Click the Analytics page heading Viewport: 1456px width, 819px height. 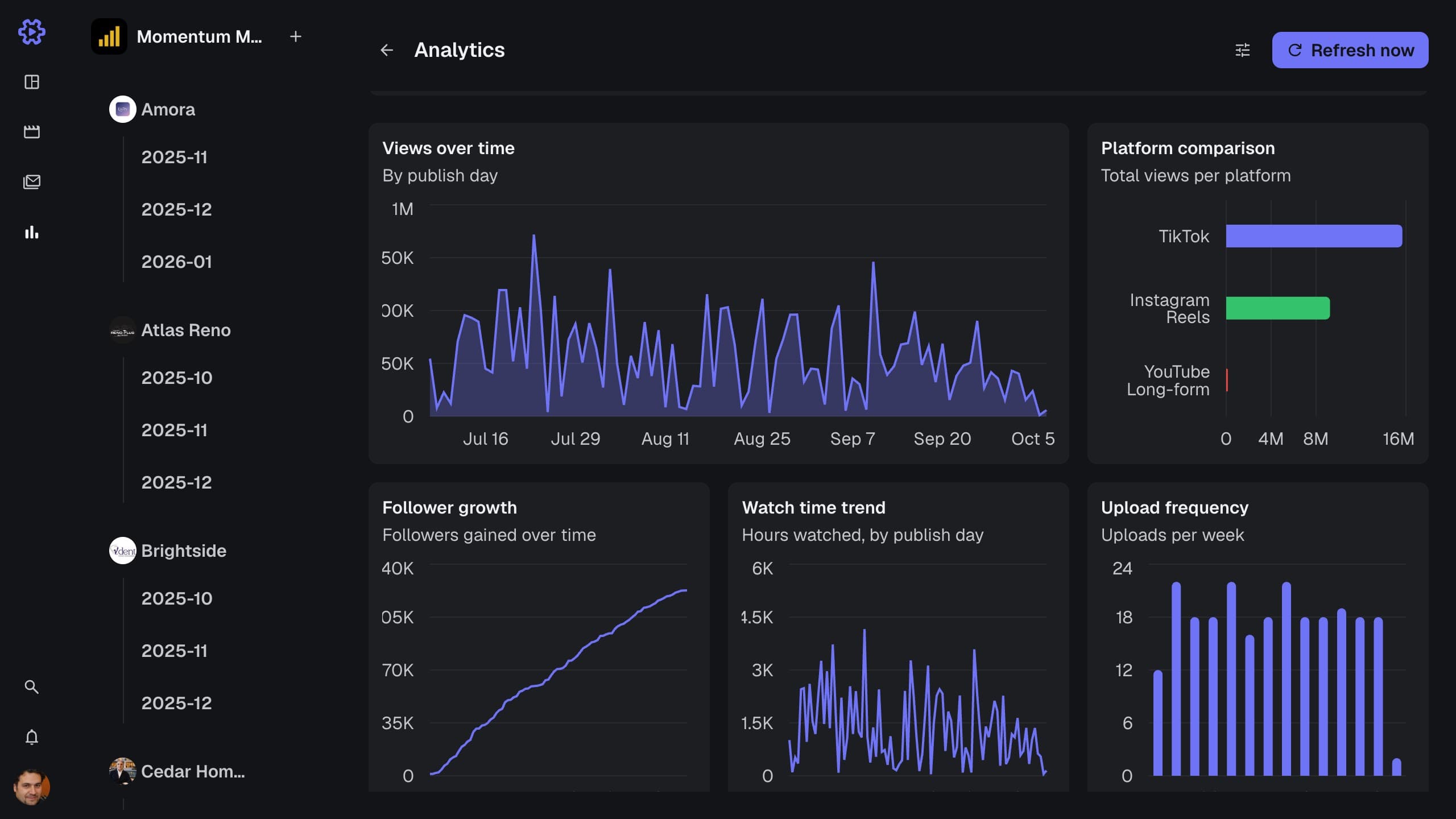(x=460, y=50)
